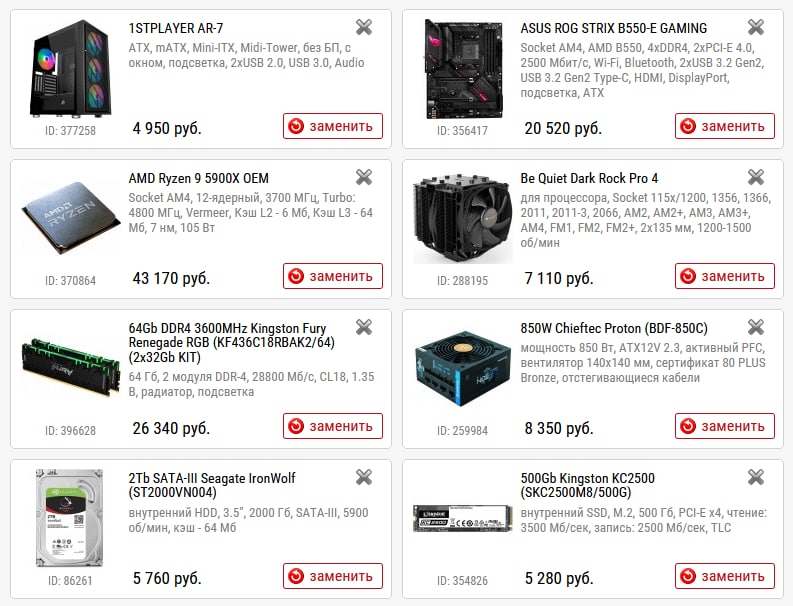
Task: Replace the Dark Rock Pro 4 cooler
Action: pyautogui.click(x=725, y=276)
